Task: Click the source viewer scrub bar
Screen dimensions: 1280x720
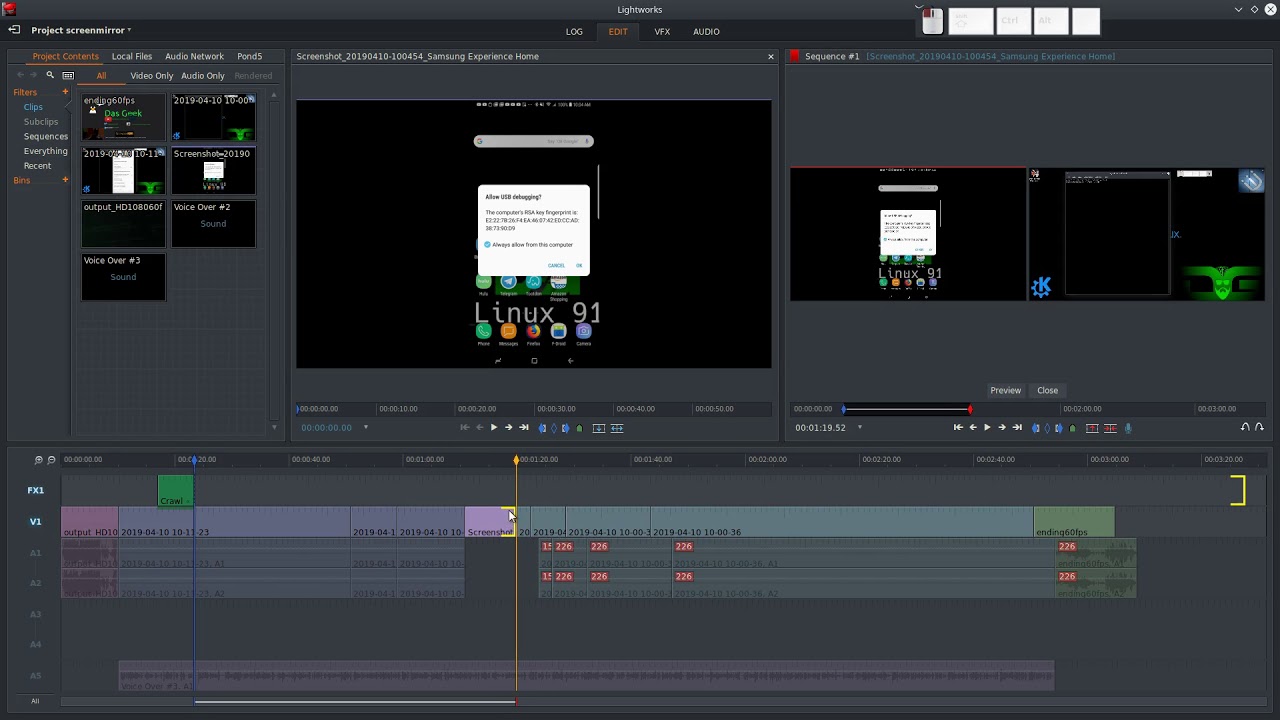Action: pyautogui.click(x=534, y=409)
